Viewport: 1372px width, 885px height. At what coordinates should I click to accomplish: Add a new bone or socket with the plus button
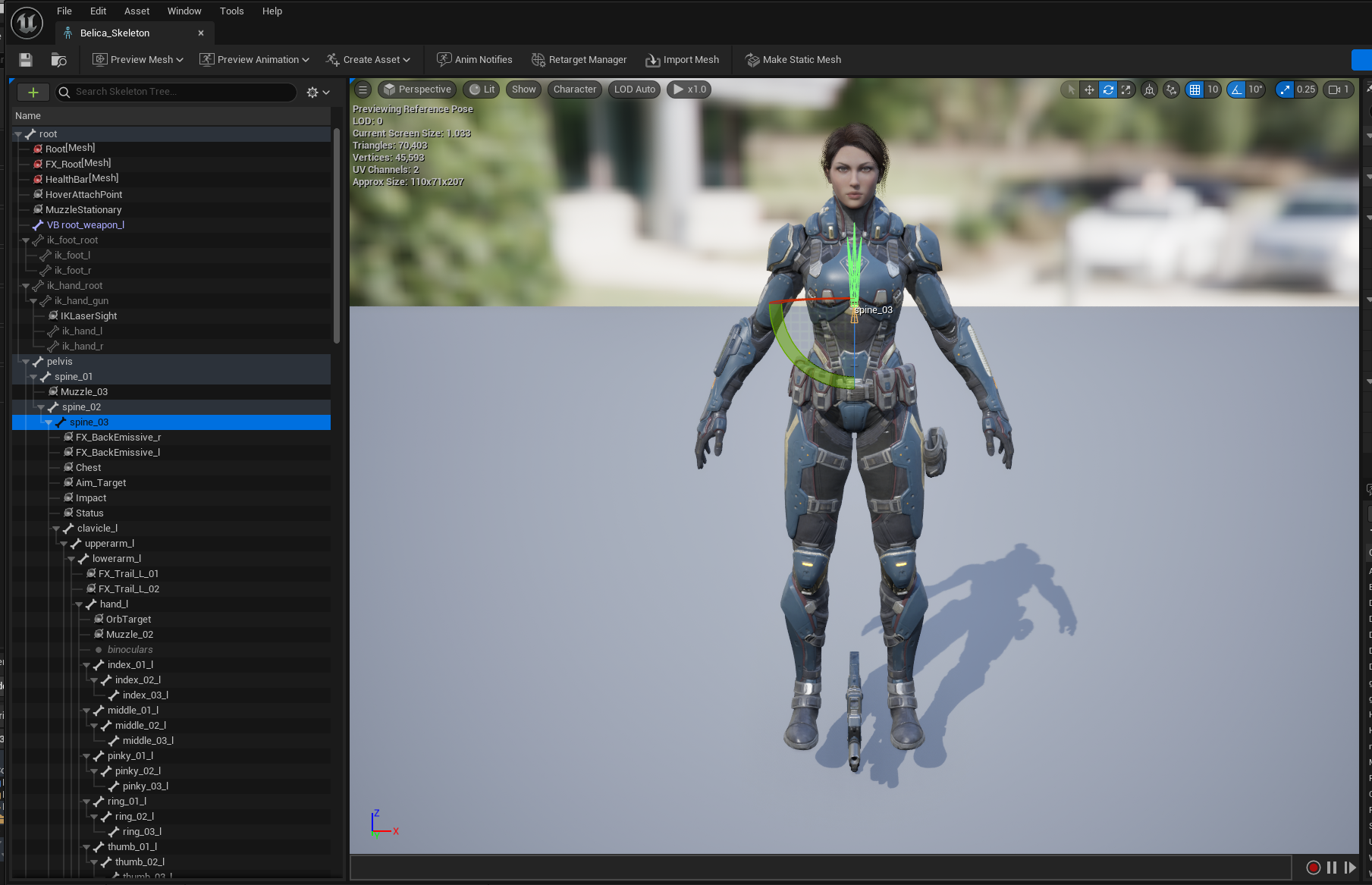point(33,92)
